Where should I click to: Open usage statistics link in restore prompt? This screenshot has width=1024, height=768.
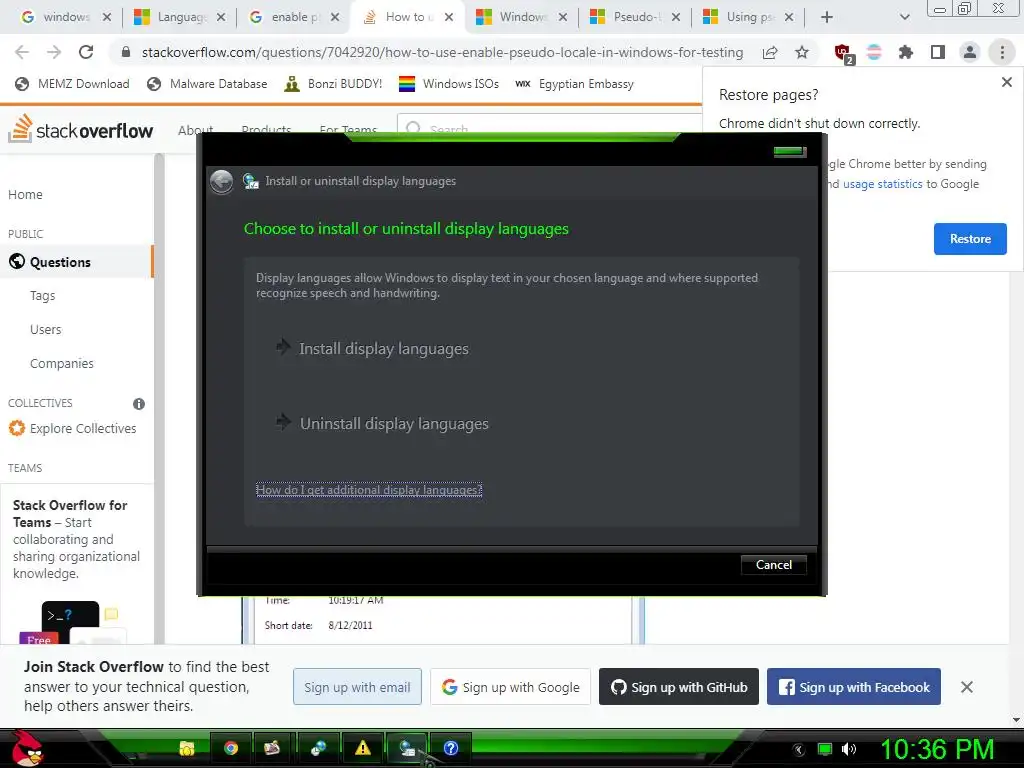(882, 184)
